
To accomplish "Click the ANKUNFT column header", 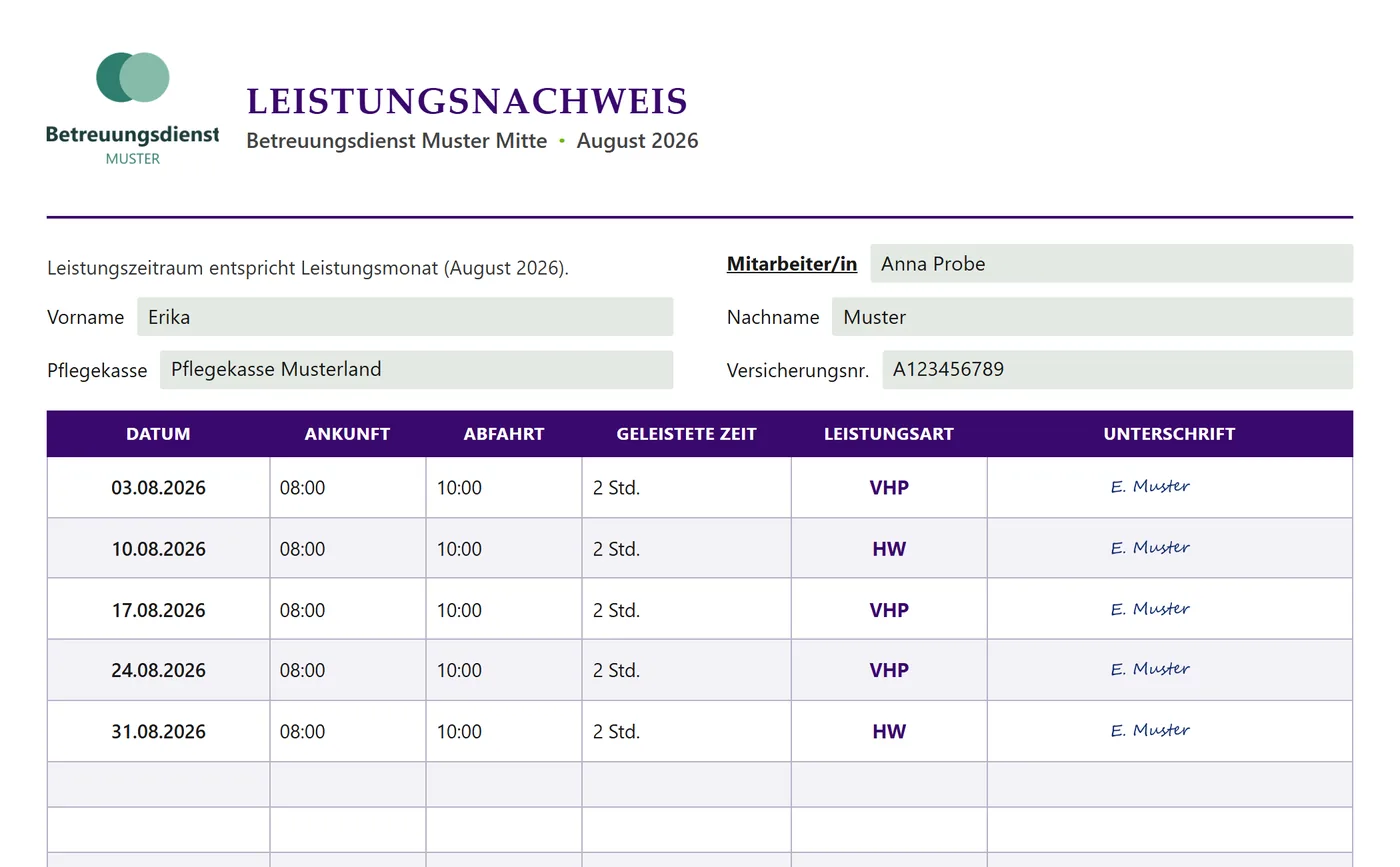I will click(x=348, y=434).
